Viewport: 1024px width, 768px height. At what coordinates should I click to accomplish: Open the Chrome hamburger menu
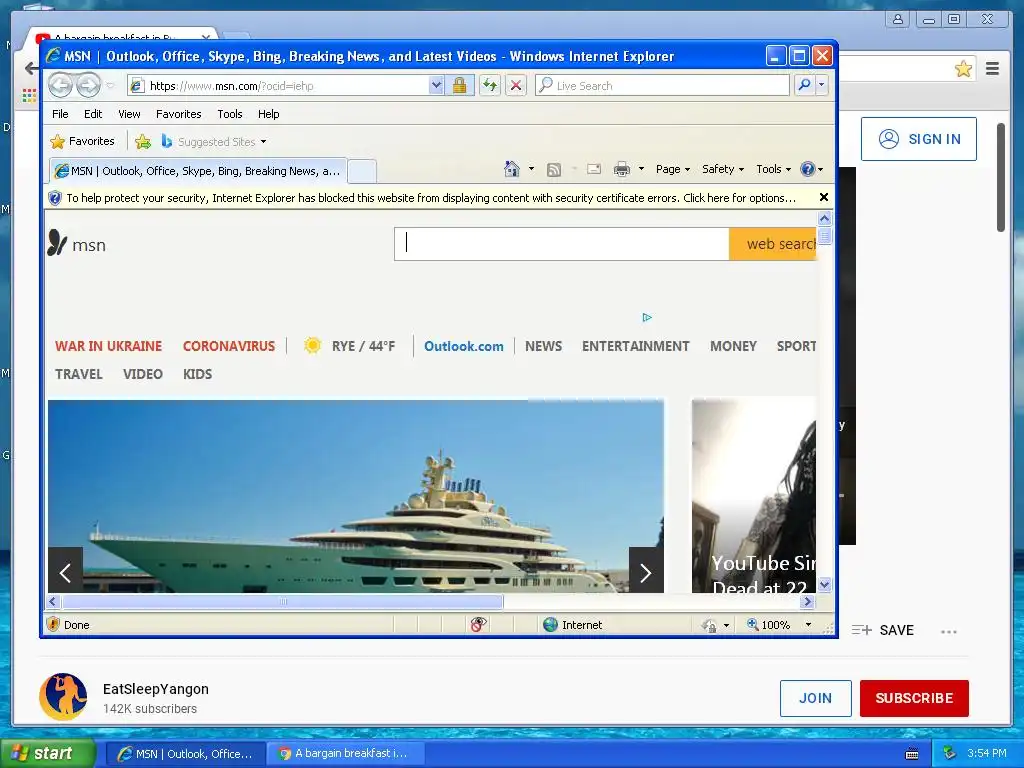[x=992, y=69]
